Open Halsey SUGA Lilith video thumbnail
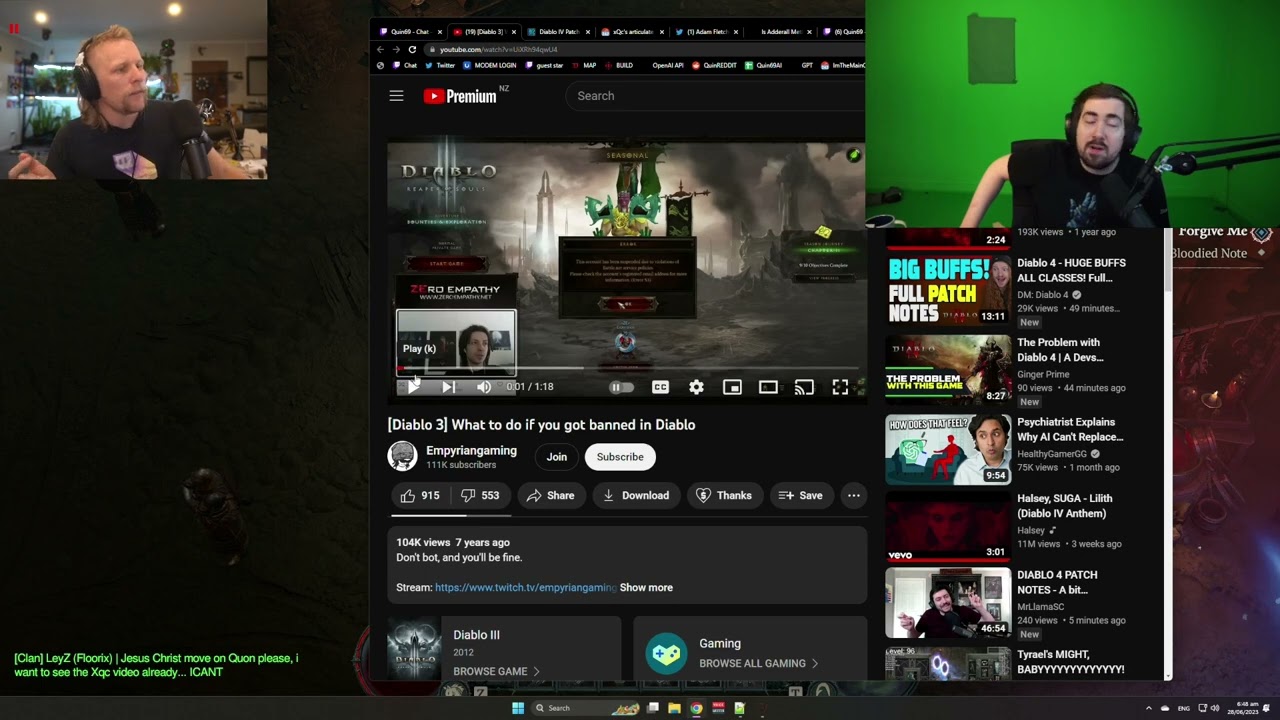1280x720 pixels. click(x=948, y=526)
